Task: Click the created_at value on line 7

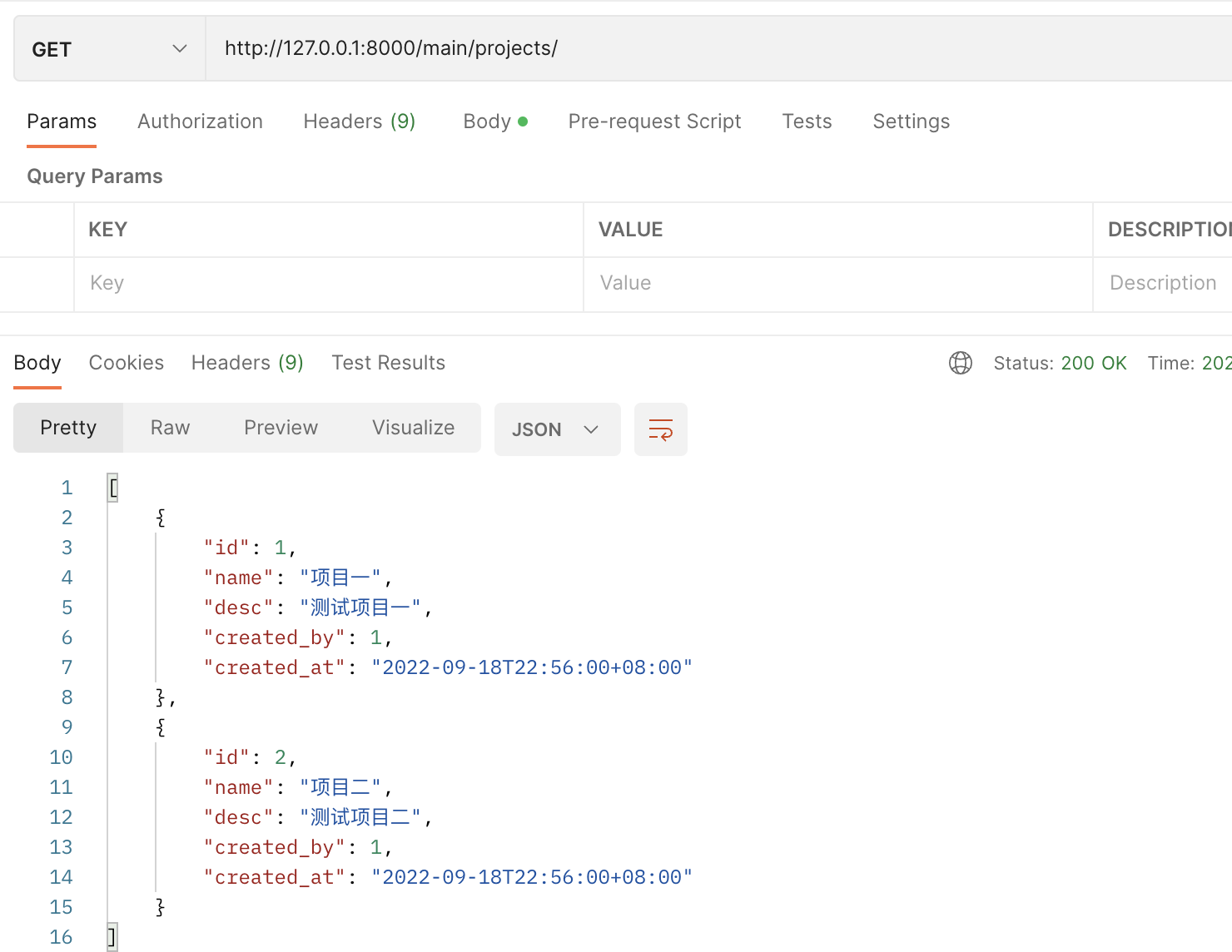Action: [532, 667]
